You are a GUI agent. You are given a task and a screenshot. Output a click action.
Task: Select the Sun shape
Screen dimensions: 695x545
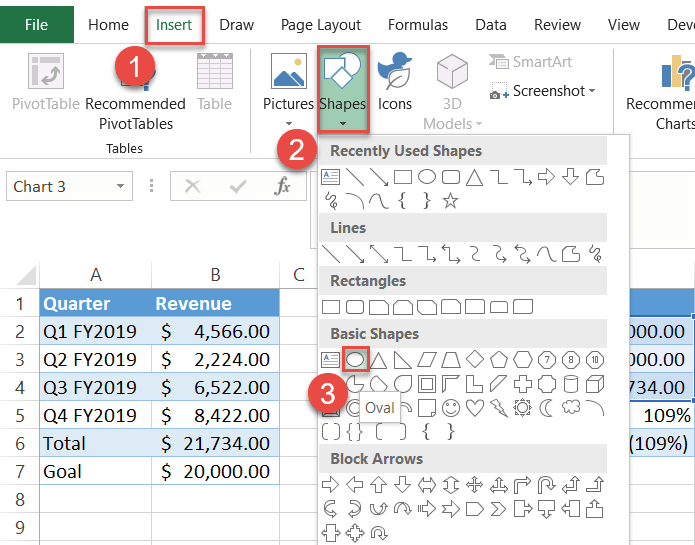[523, 408]
